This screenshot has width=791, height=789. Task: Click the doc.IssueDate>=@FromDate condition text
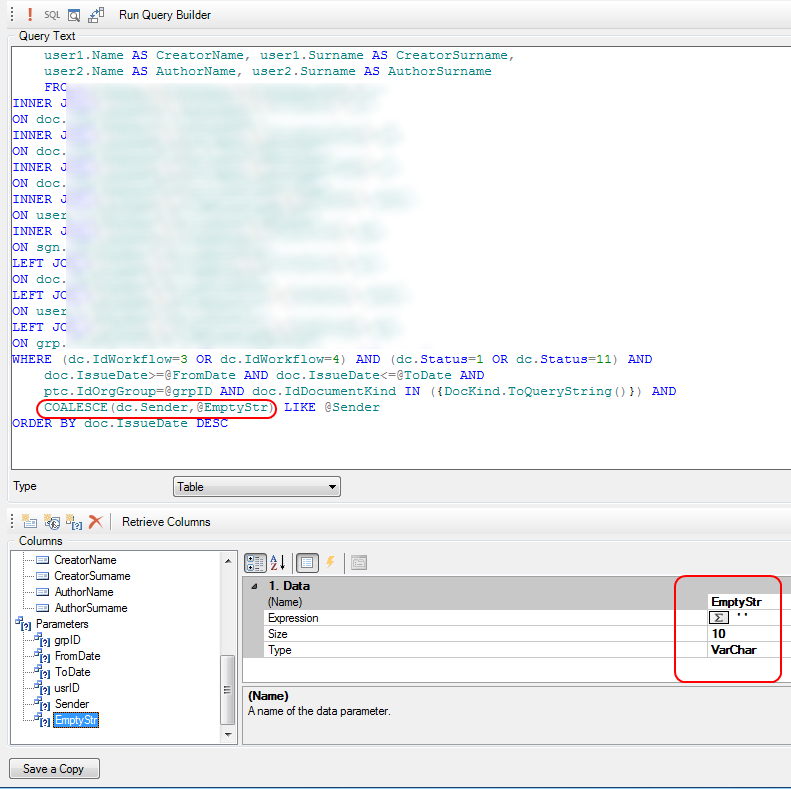[140, 375]
